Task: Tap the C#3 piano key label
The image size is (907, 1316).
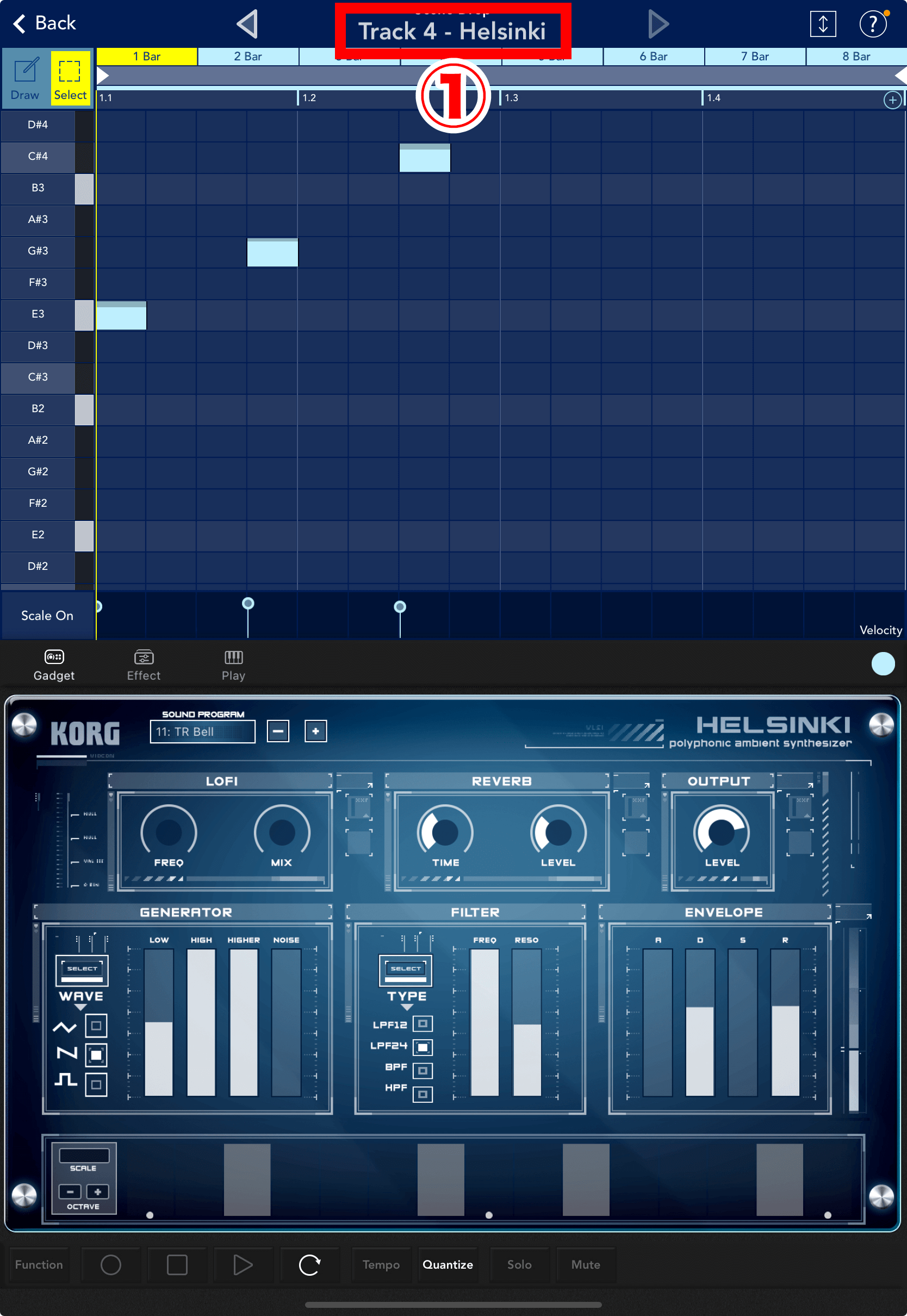Action: tap(38, 377)
